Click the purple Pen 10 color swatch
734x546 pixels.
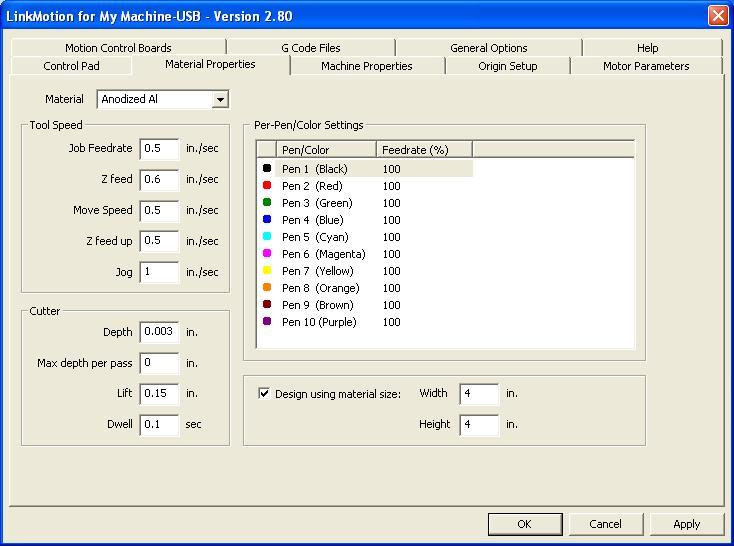pos(267,321)
